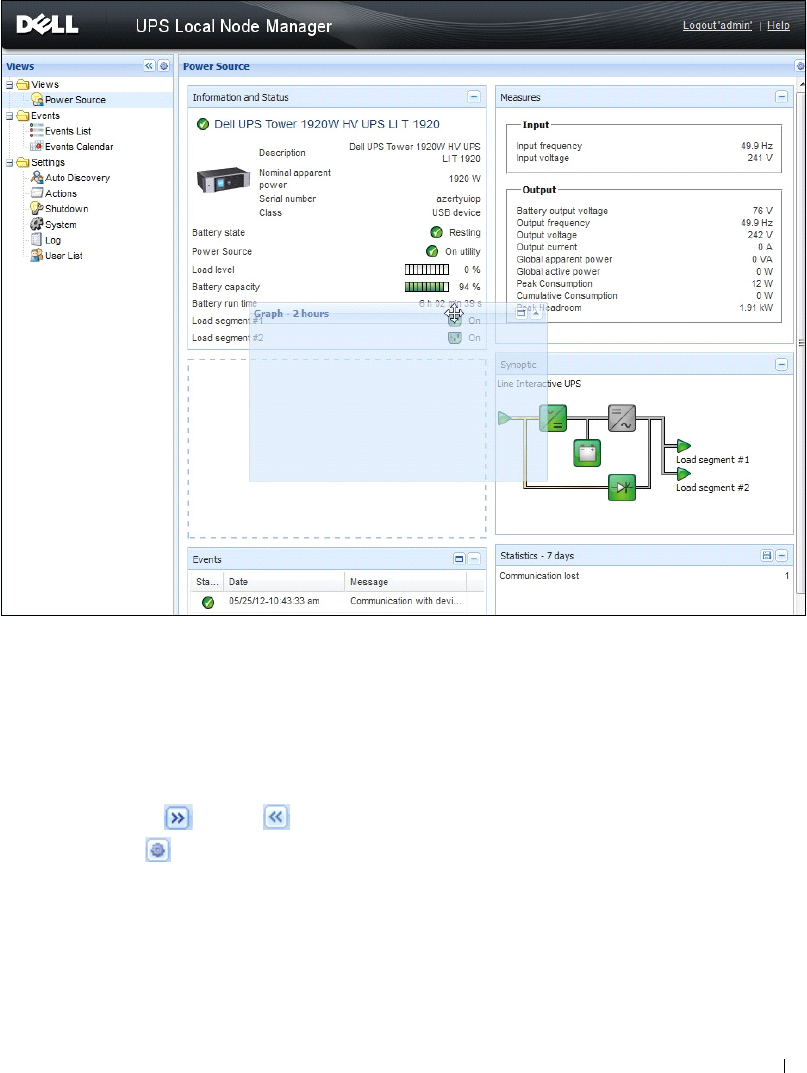Maximize the Events panel

(x=459, y=559)
